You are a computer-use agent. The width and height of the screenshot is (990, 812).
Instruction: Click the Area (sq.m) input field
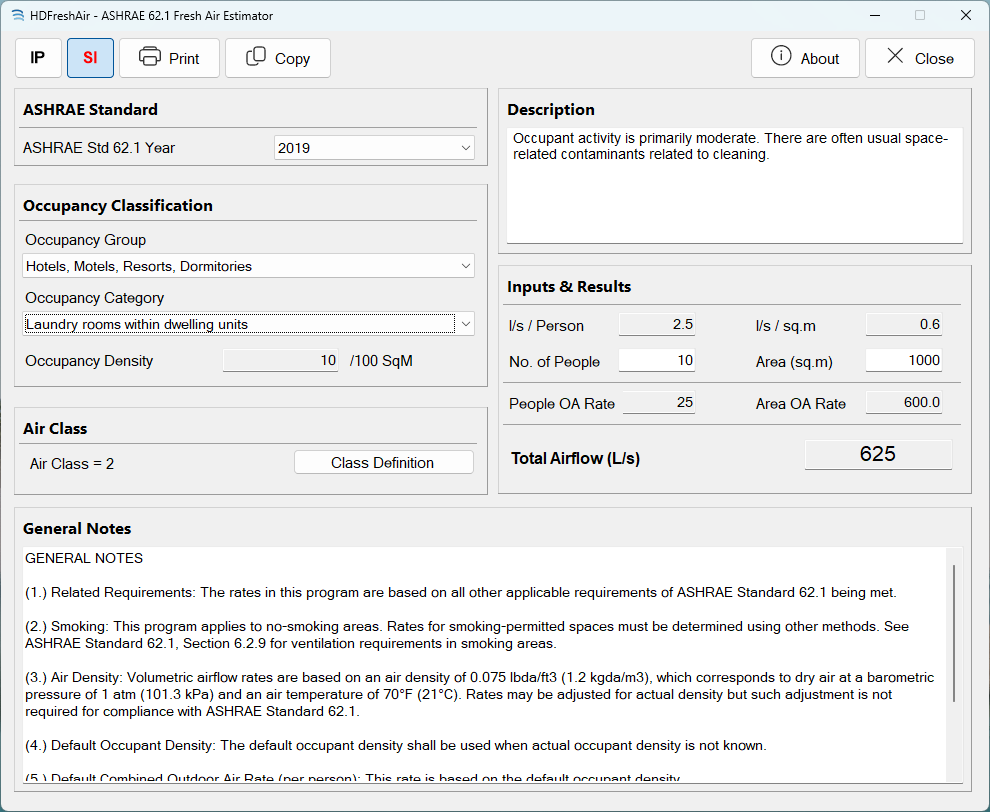tap(904, 361)
